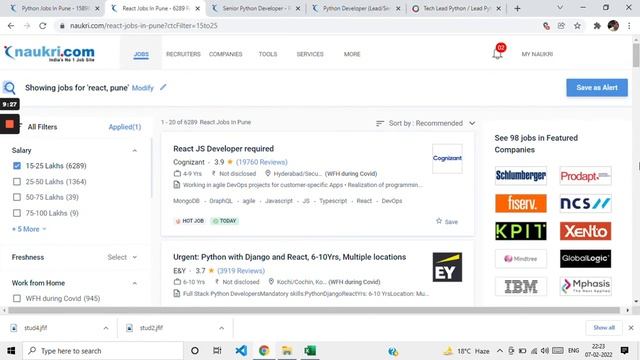Open the Cognizant company logo
This screenshot has width=640, height=360.
(447, 158)
